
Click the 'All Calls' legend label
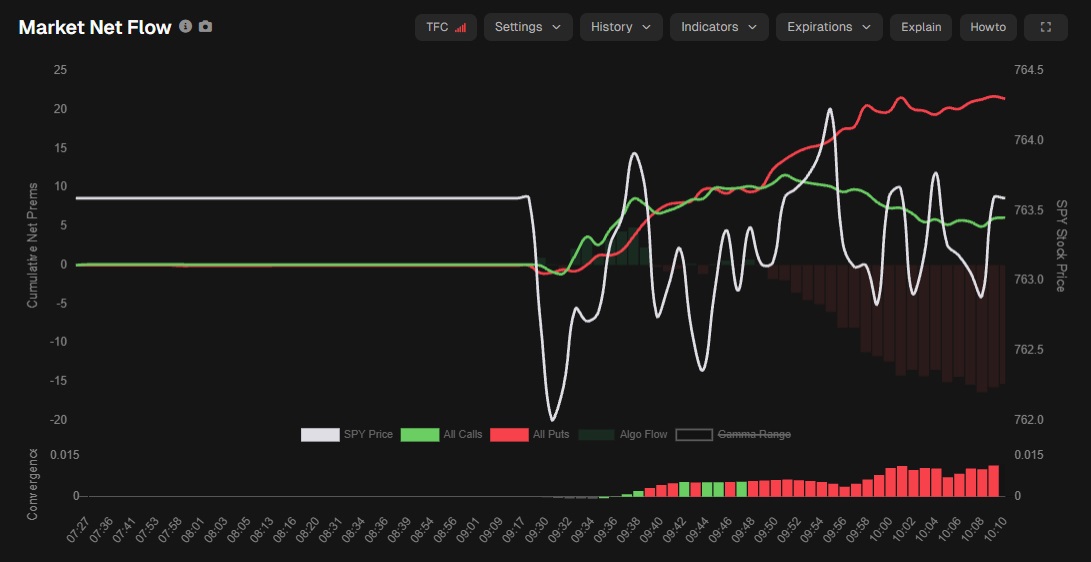pos(463,435)
